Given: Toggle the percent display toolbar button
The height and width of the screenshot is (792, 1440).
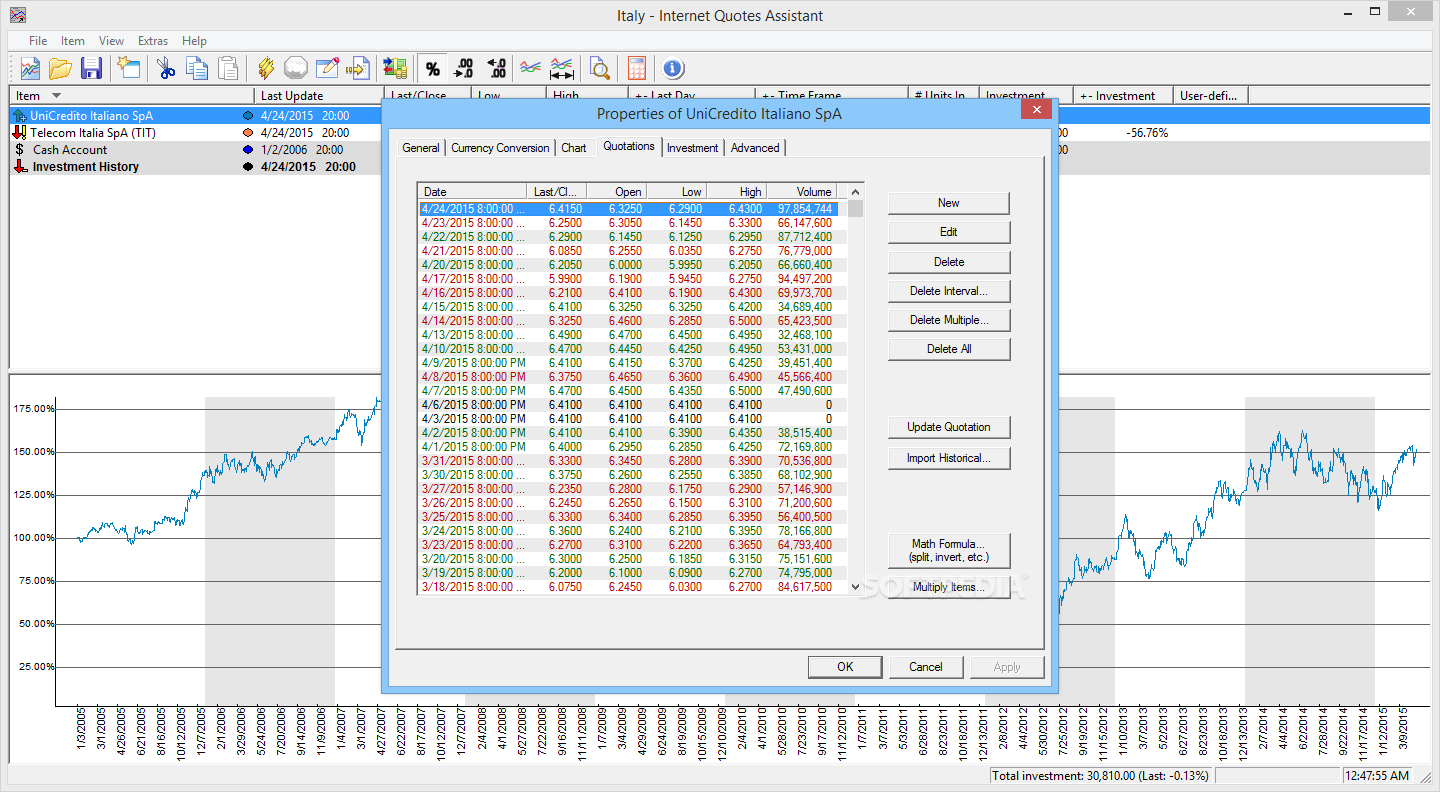Looking at the screenshot, I should [x=432, y=68].
